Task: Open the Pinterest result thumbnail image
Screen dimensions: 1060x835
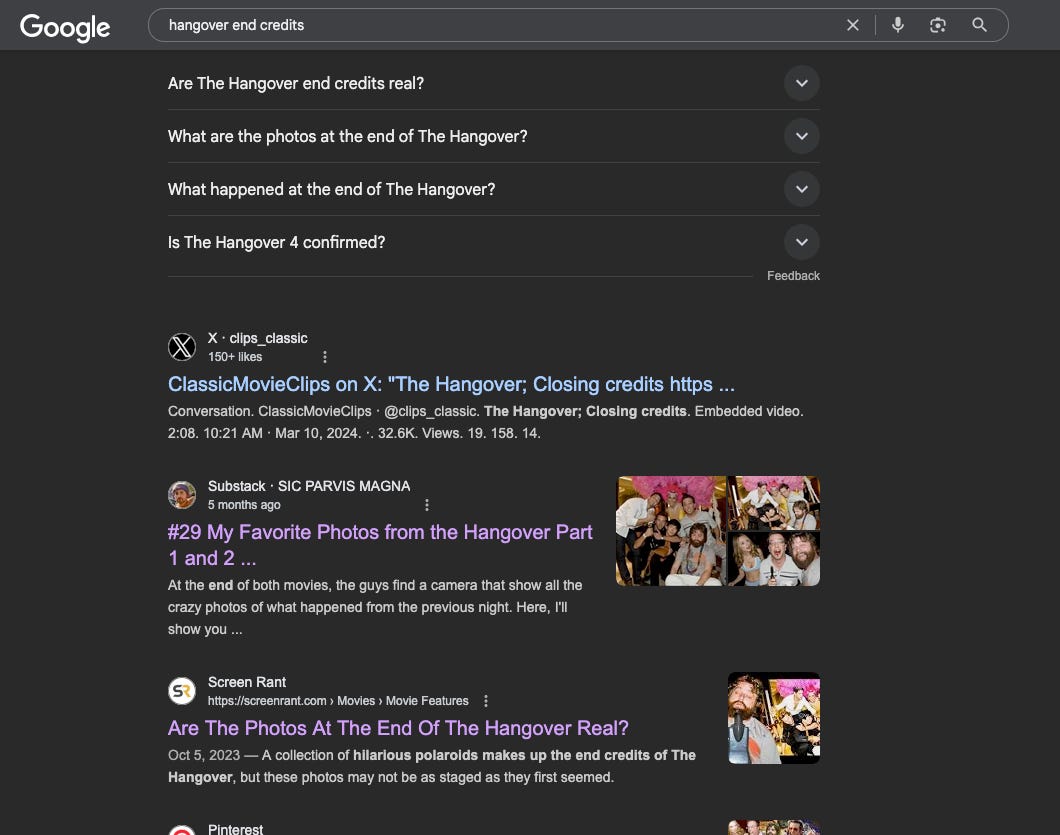Action: (774, 828)
